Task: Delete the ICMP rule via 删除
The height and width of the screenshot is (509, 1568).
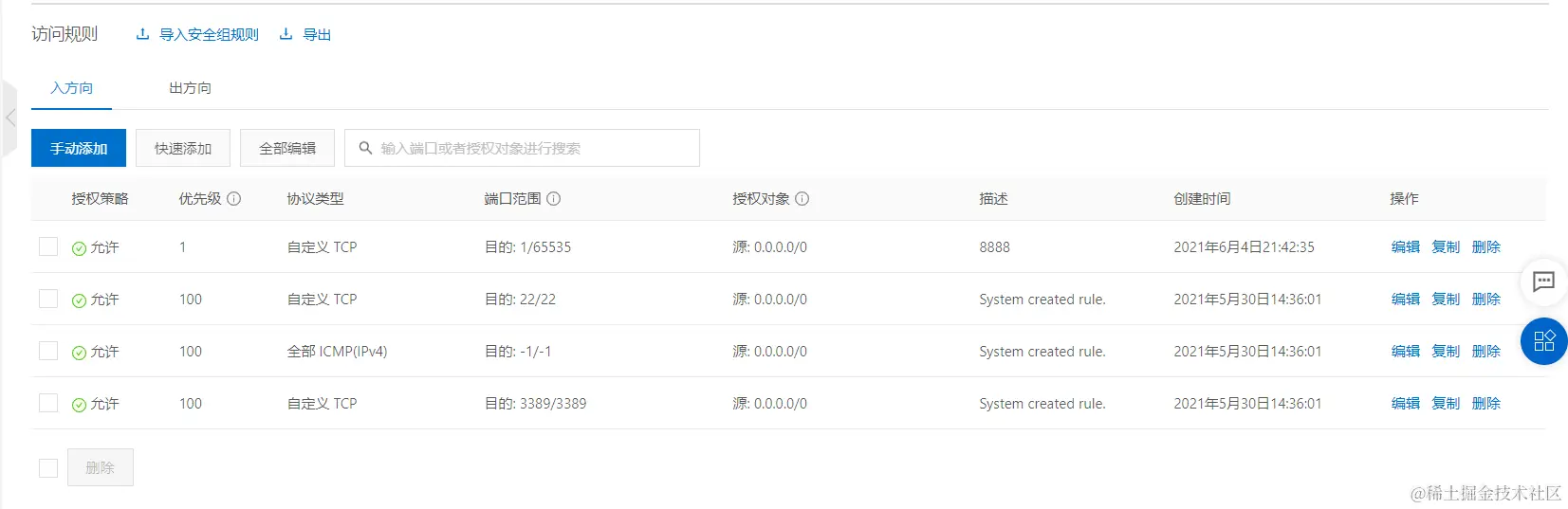Action: (1486, 351)
